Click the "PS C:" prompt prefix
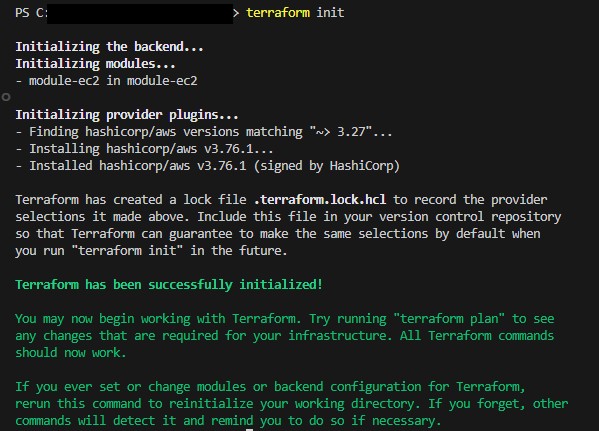Image resolution: width=599 pixels, height=431 pixels. (x=31, y=13)
